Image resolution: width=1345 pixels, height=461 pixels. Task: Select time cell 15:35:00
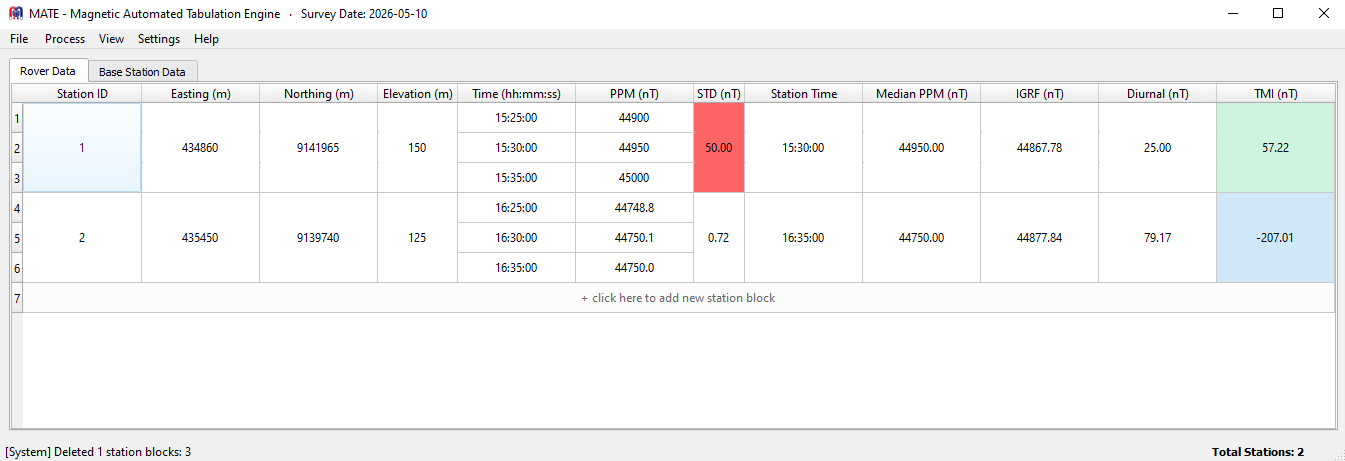coord(516,178)
